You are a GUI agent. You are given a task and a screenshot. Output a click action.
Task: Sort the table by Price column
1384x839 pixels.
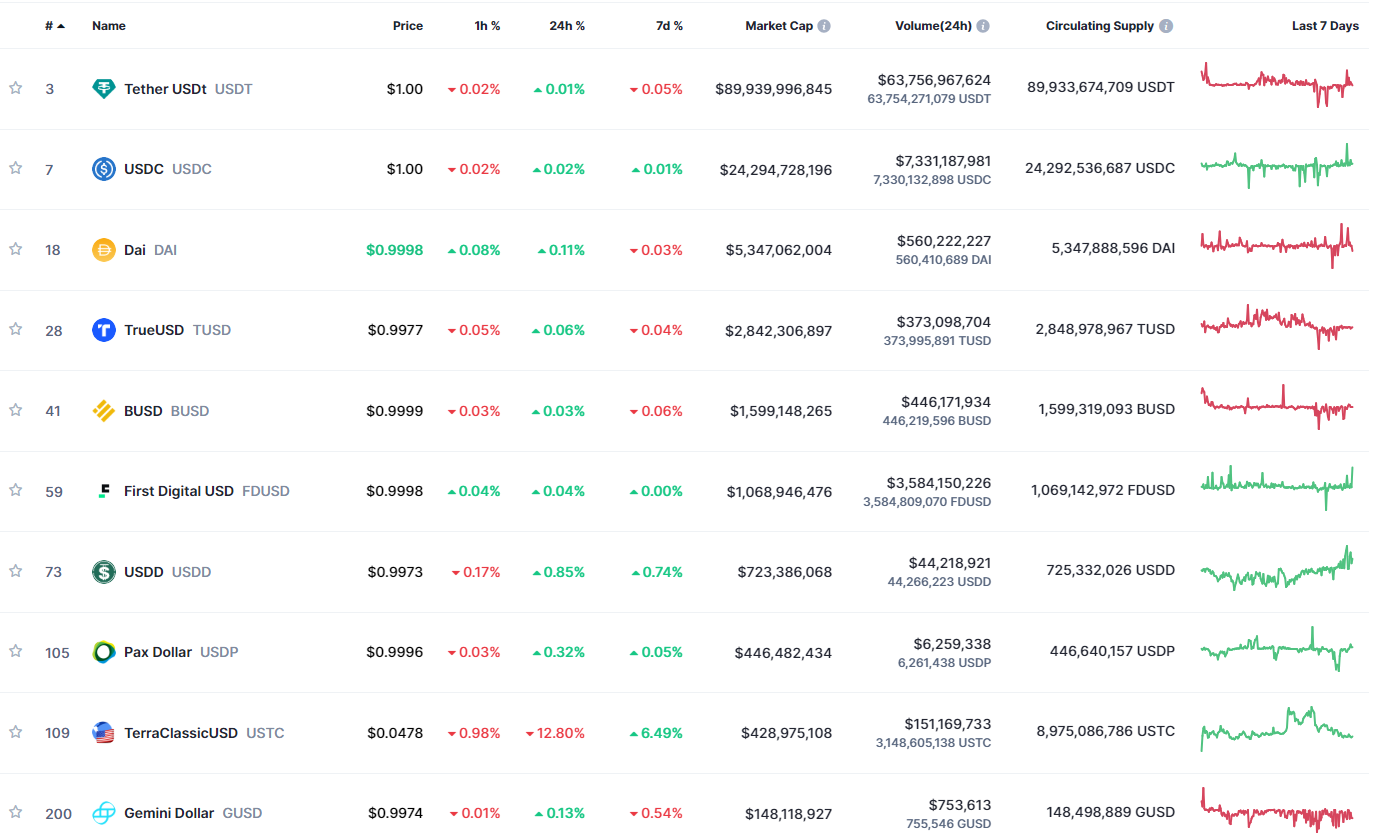click(x=408, y=26)
